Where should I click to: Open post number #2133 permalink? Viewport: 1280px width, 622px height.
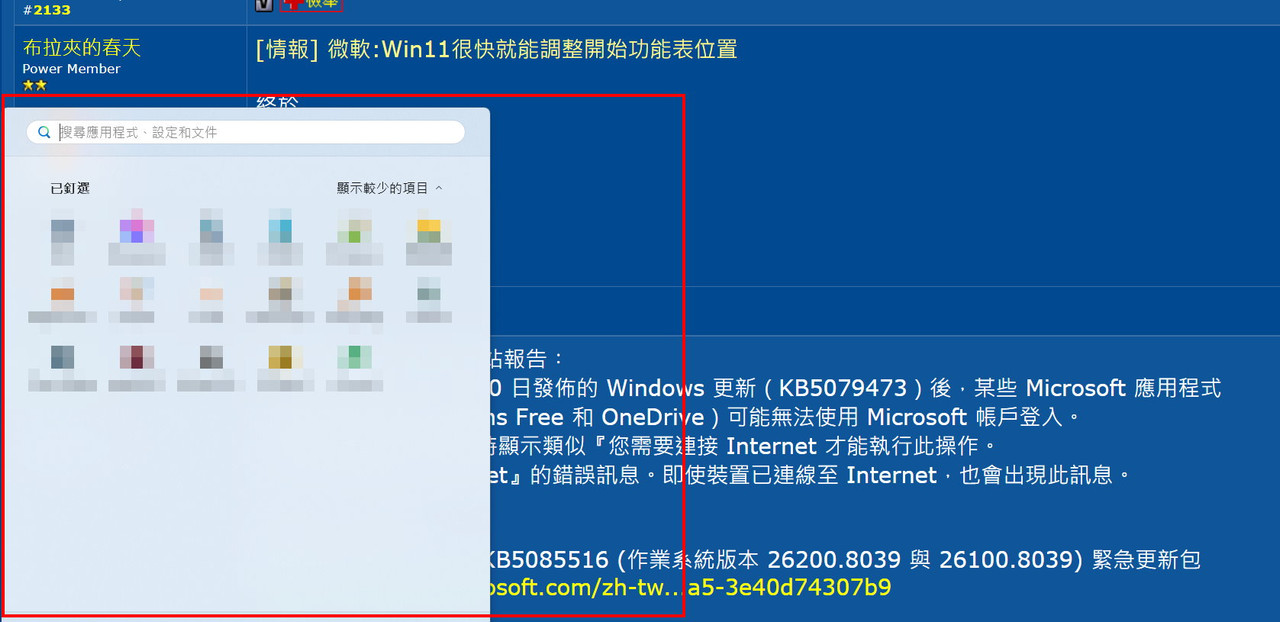[x=46, y=10]
